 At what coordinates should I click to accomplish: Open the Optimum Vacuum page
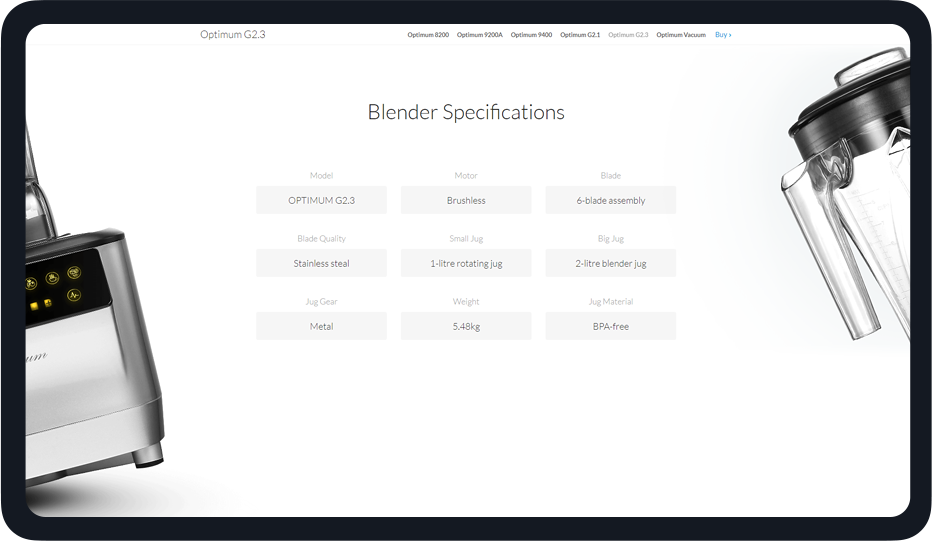coord(681,35)
